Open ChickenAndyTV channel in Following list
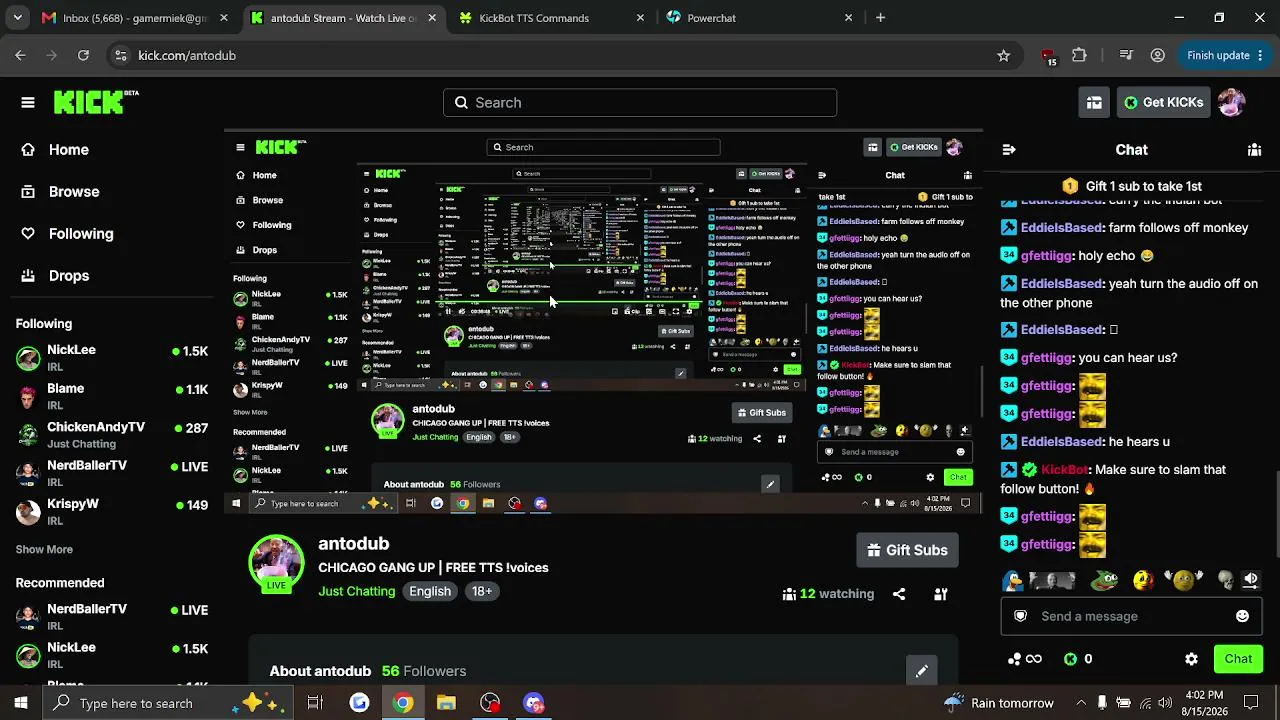The height and width of the screenshot is (720, 1280). (x=112, y=435)
